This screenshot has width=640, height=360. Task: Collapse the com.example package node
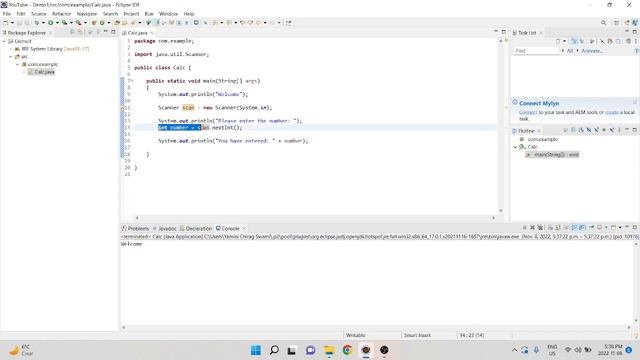(18, 64)
